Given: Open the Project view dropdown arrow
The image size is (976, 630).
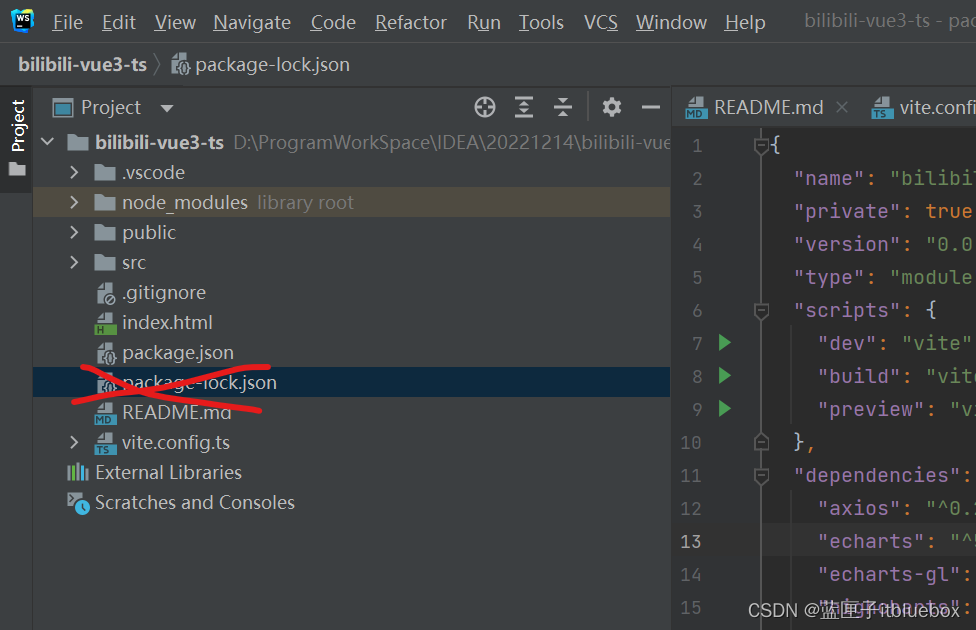Looking at the screenshot, I should click(167, 108).
